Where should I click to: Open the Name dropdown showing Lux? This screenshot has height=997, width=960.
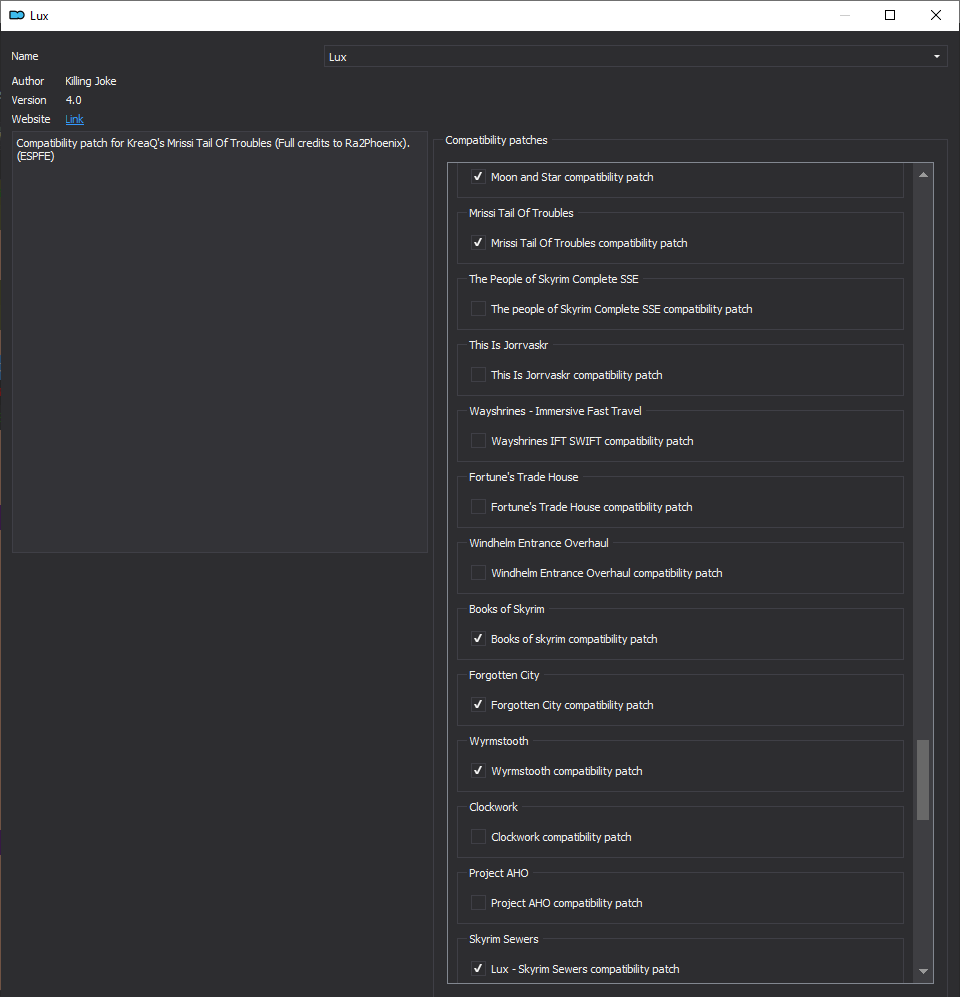pyautogui.click(x=635, y=57)
